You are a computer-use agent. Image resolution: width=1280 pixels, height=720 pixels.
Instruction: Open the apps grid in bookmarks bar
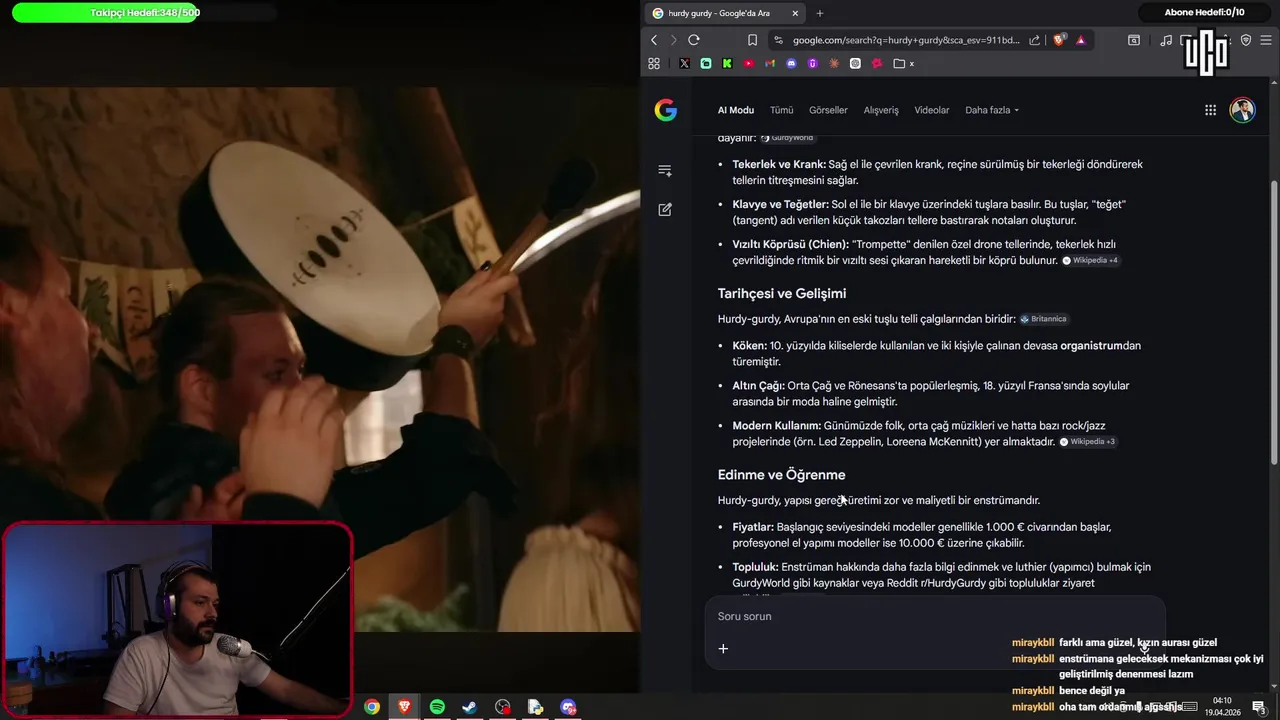(654, 63)
